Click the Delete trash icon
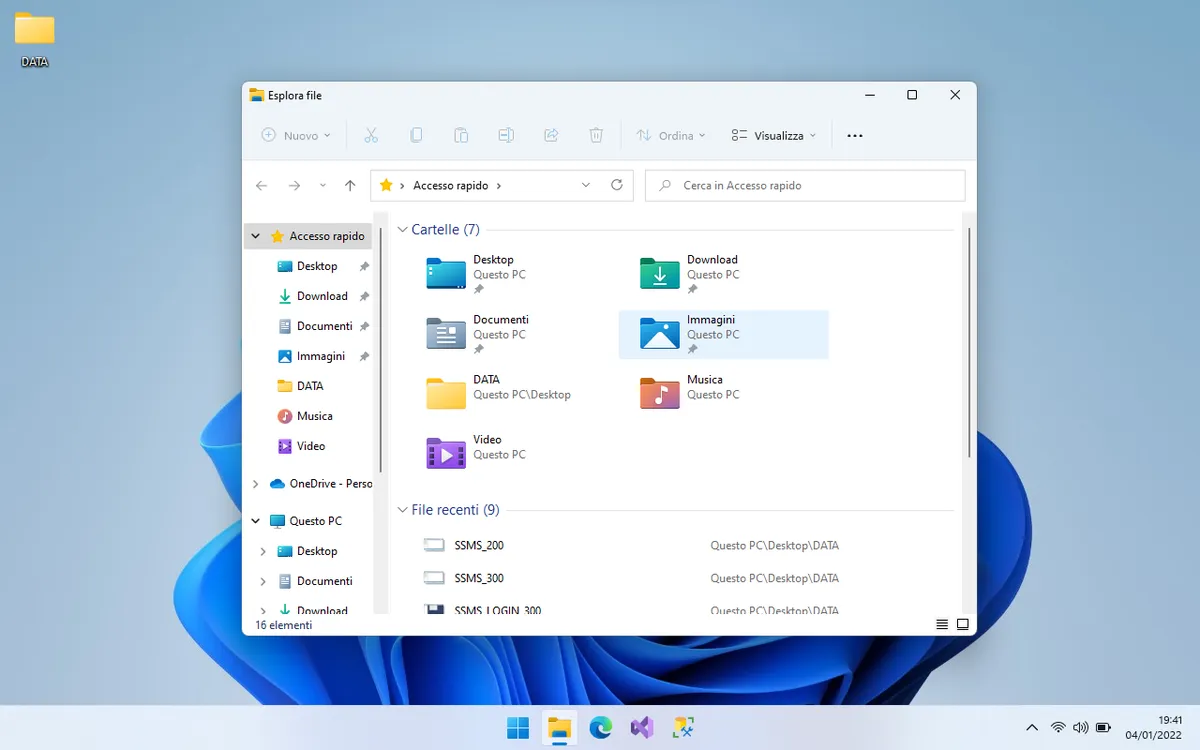This screenshot has height=750, width=1200. pyautogui.click(x=596, y=135)
